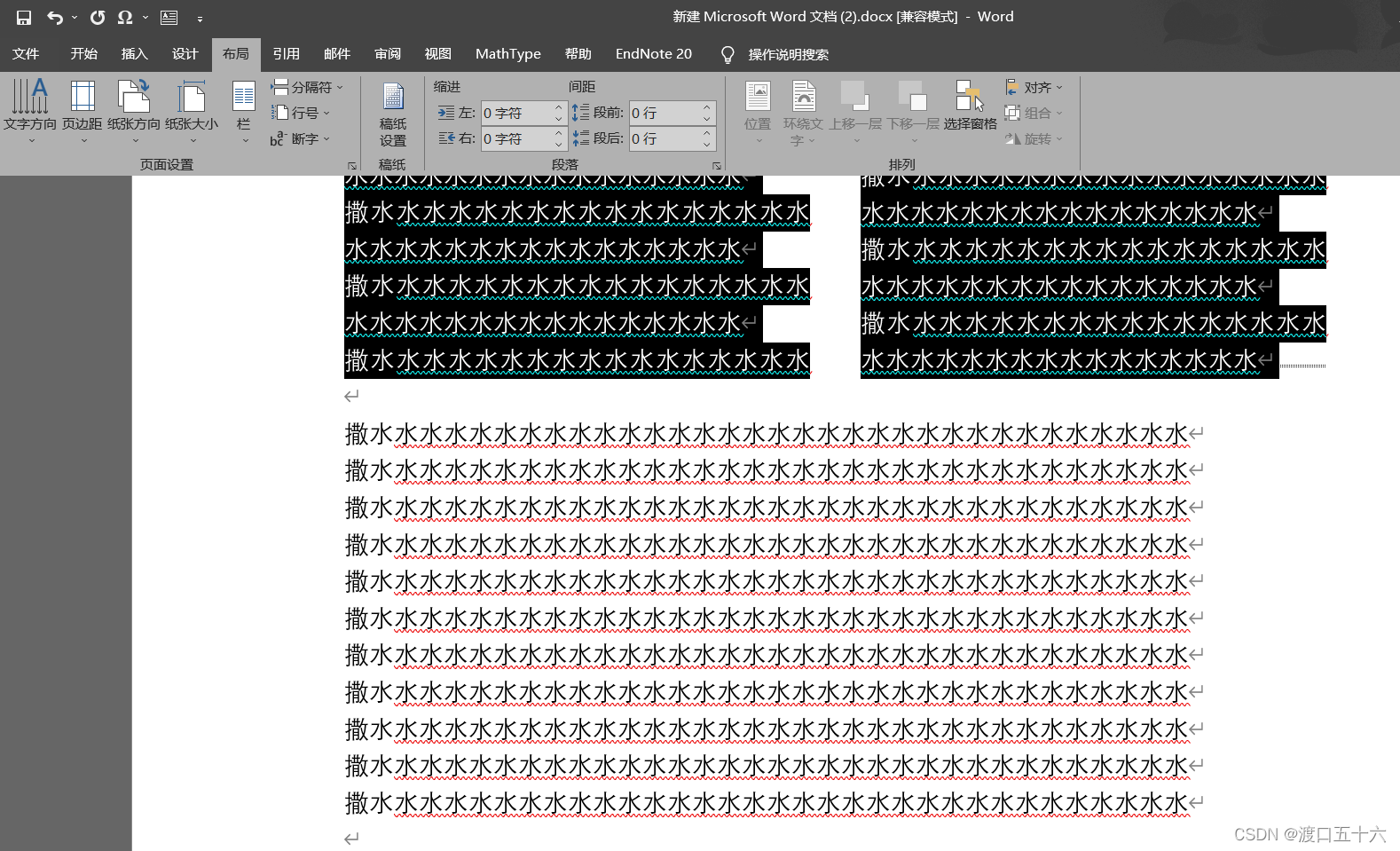Open the EndNote 20 tab

(653, 54)
